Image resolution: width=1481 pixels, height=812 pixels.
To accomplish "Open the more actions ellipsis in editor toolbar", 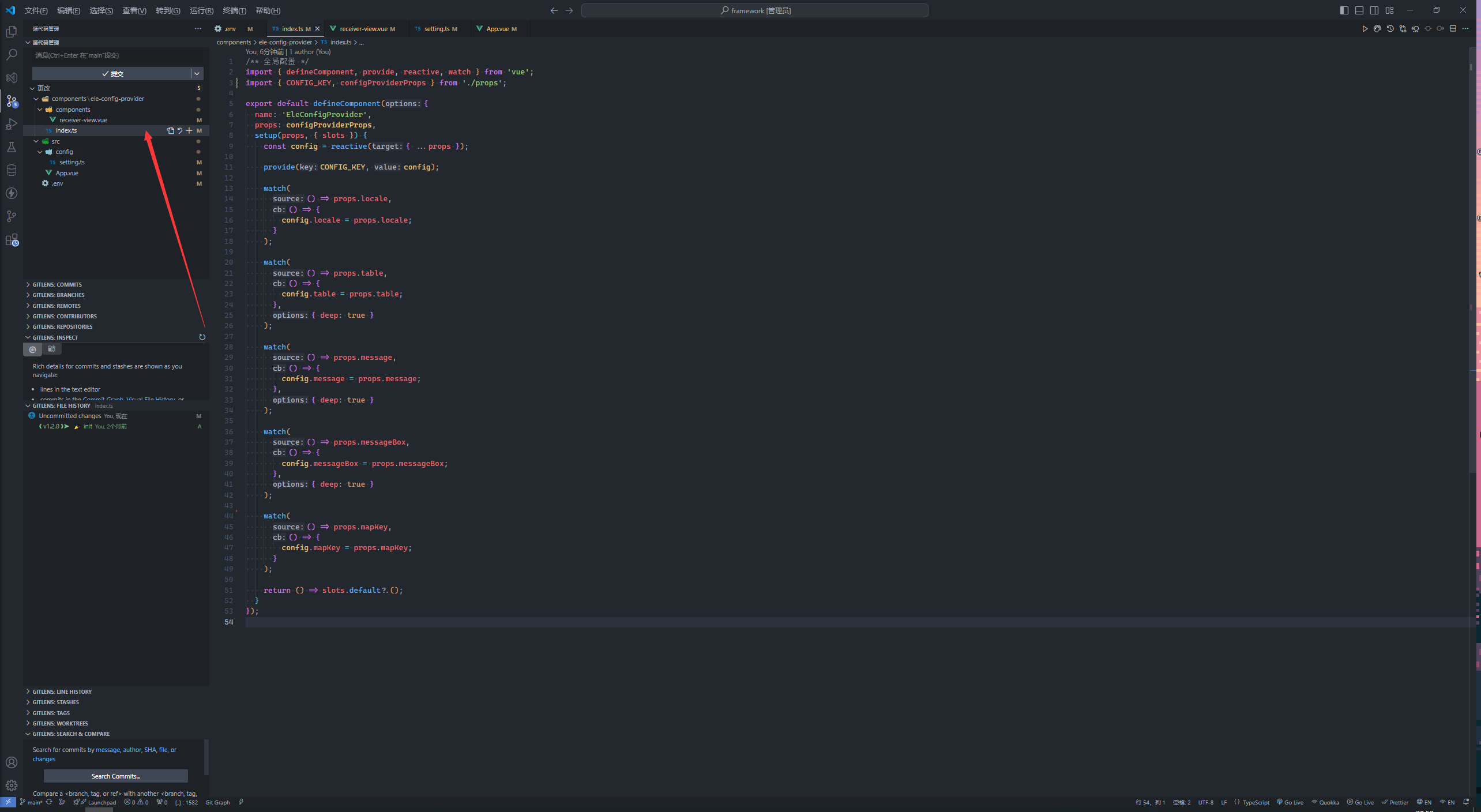I will tap(1465, 29).
